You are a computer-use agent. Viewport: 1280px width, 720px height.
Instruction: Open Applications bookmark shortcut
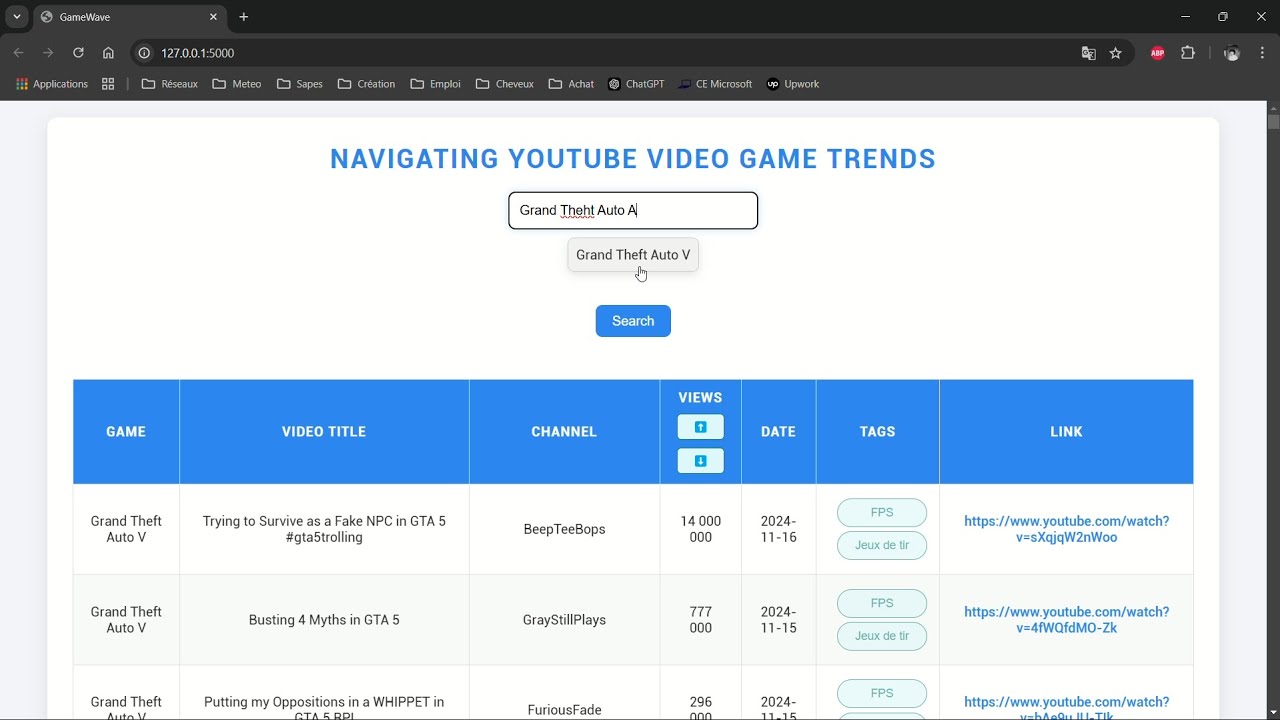(52, 84)
